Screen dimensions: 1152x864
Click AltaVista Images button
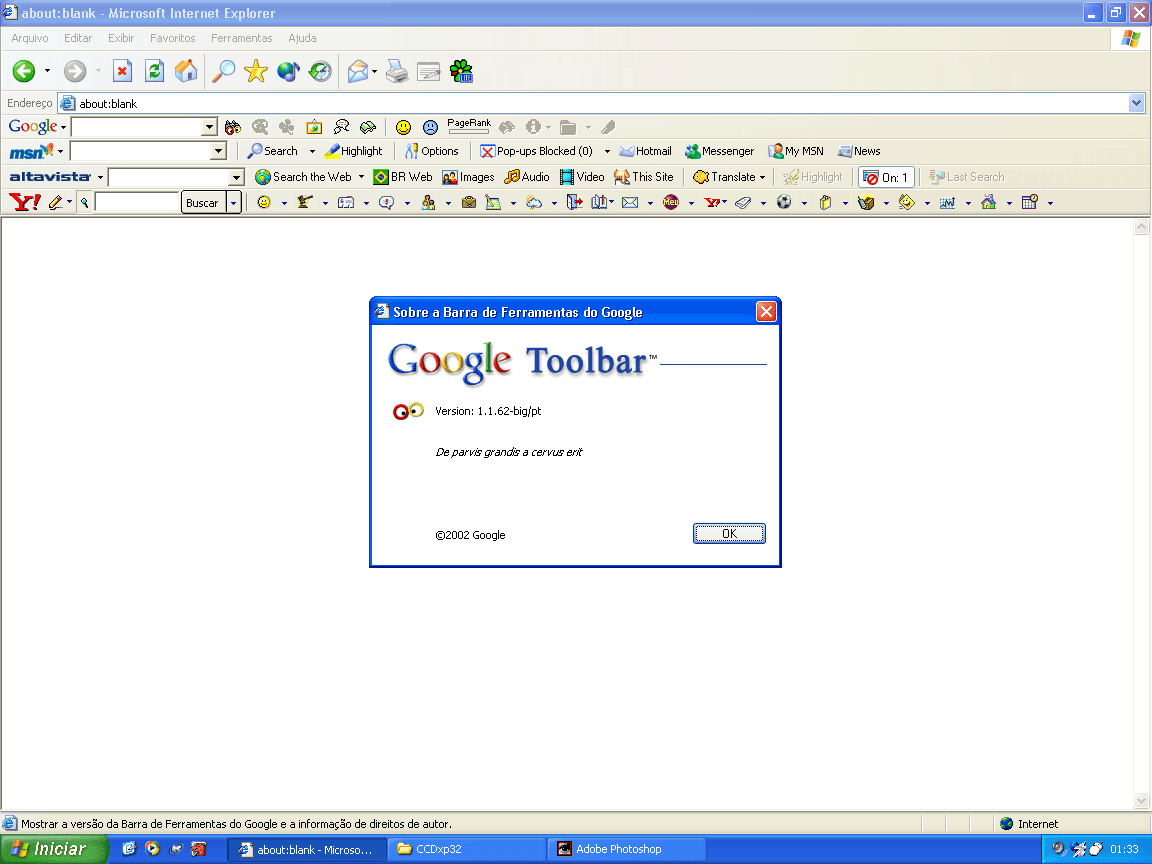click(x=468, y=177)
